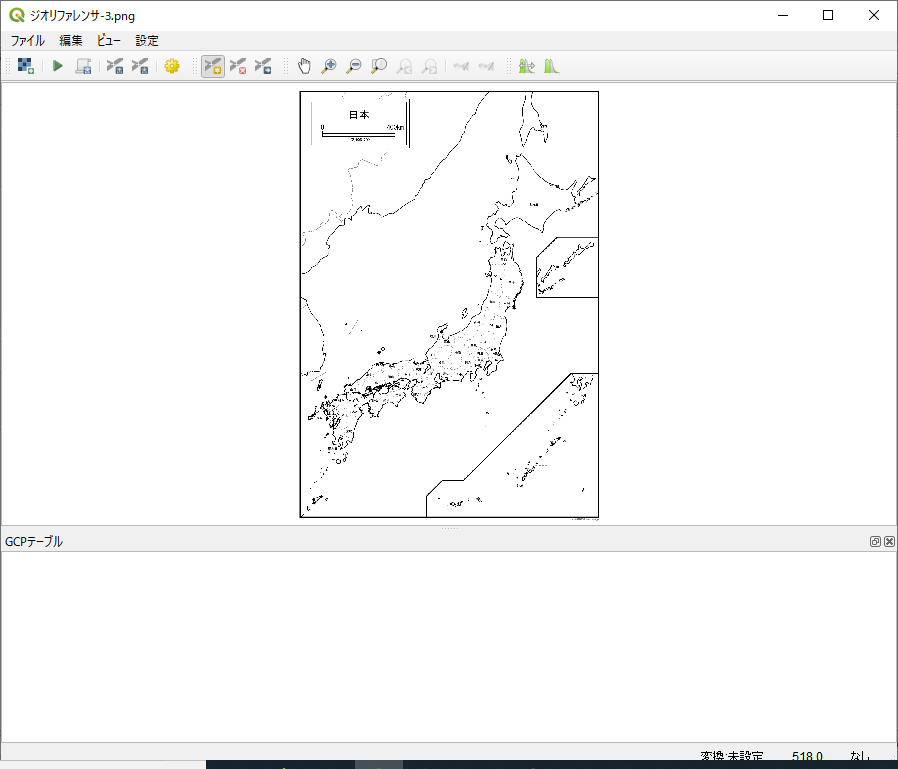Click the 変換:未設定 status text
The width and height of the screenshot is (898, 769).
732,756
